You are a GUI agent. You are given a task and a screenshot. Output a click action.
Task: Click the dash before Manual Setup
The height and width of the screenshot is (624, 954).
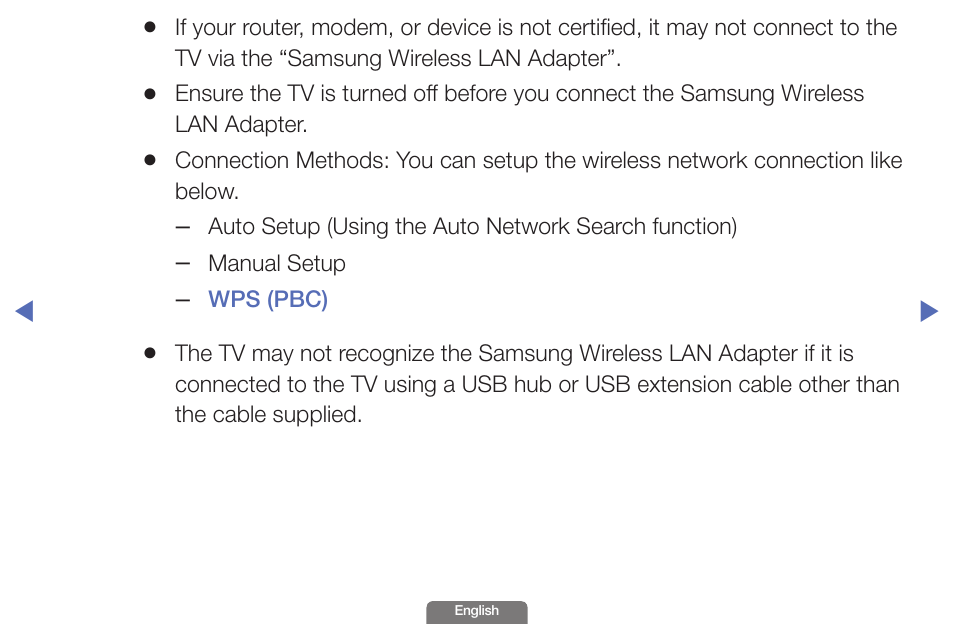[183, 264]
